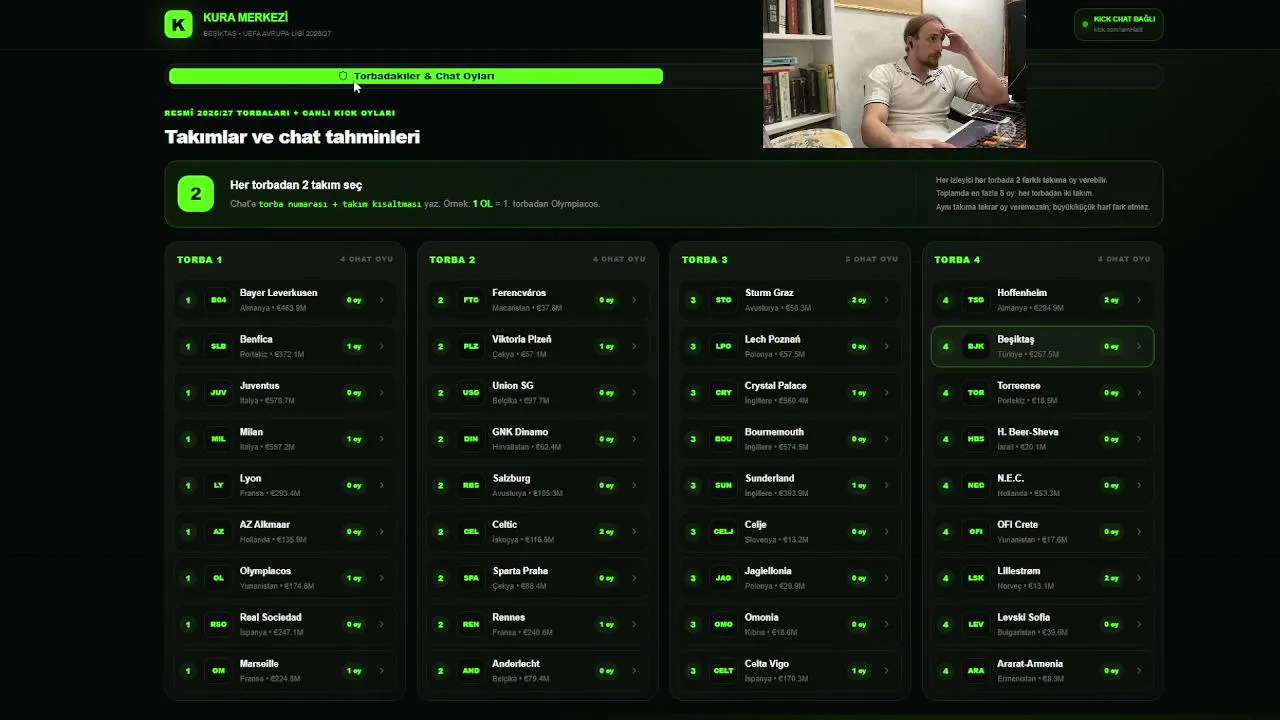Open the Torbadakiler & Chat Oyları tab
Viewport: 1280px width, 720px height.
(416, 76)
